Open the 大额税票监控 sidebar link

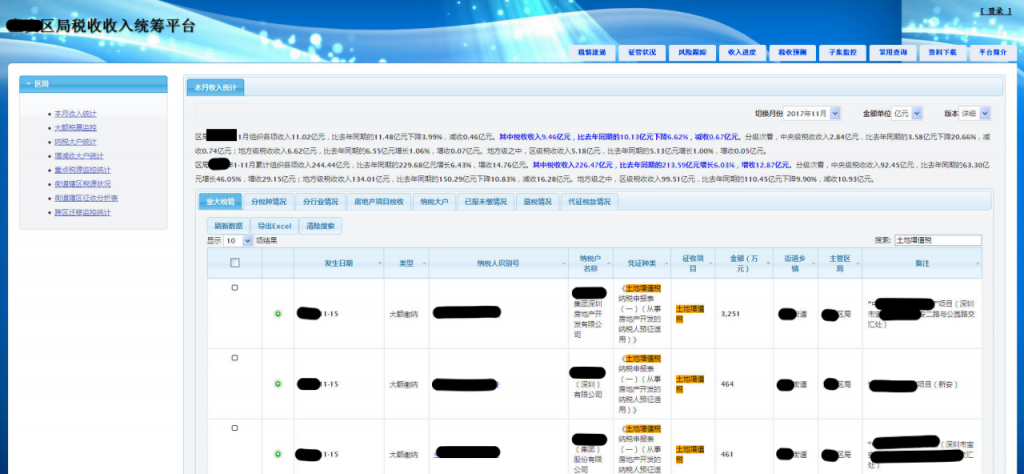[x=75, y=128]
